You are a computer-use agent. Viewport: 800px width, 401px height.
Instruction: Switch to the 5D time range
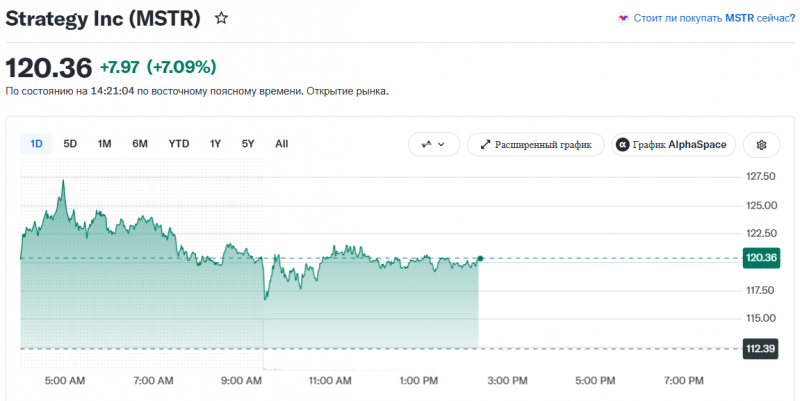click(x=70, y=144)
